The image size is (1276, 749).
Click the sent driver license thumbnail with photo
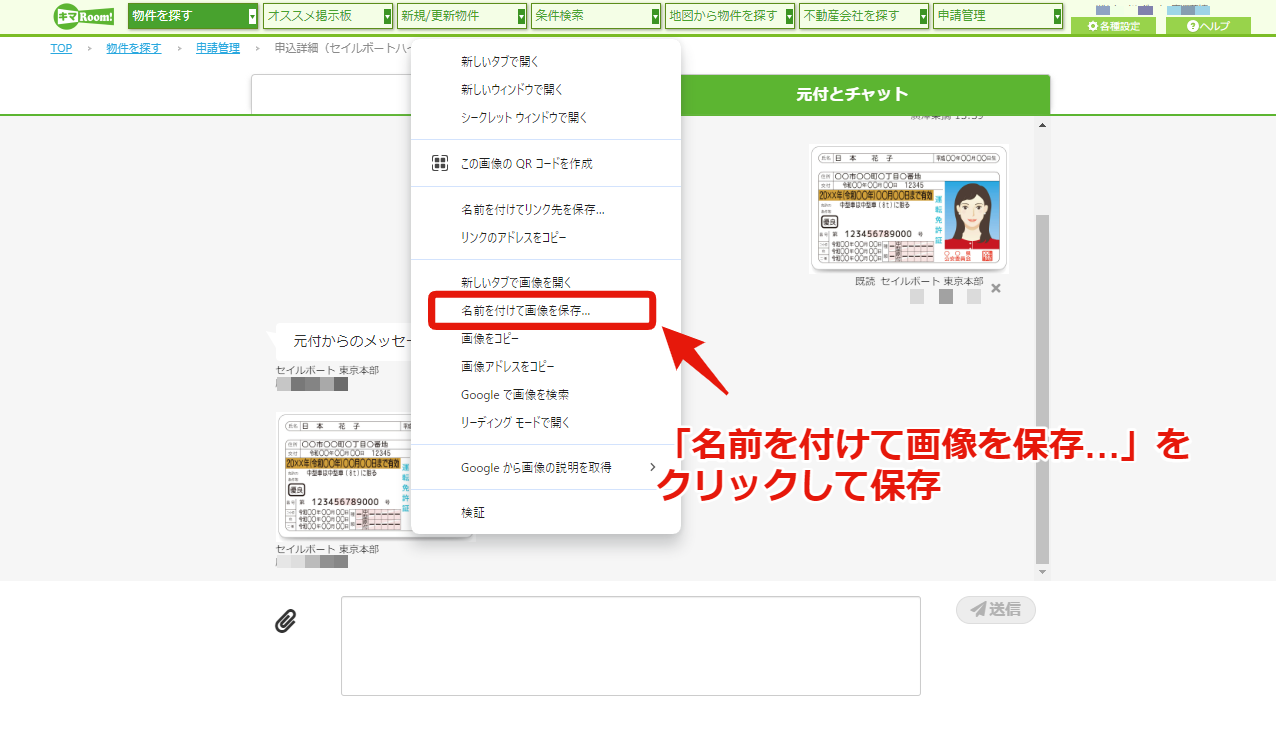[x=908, y=208]
